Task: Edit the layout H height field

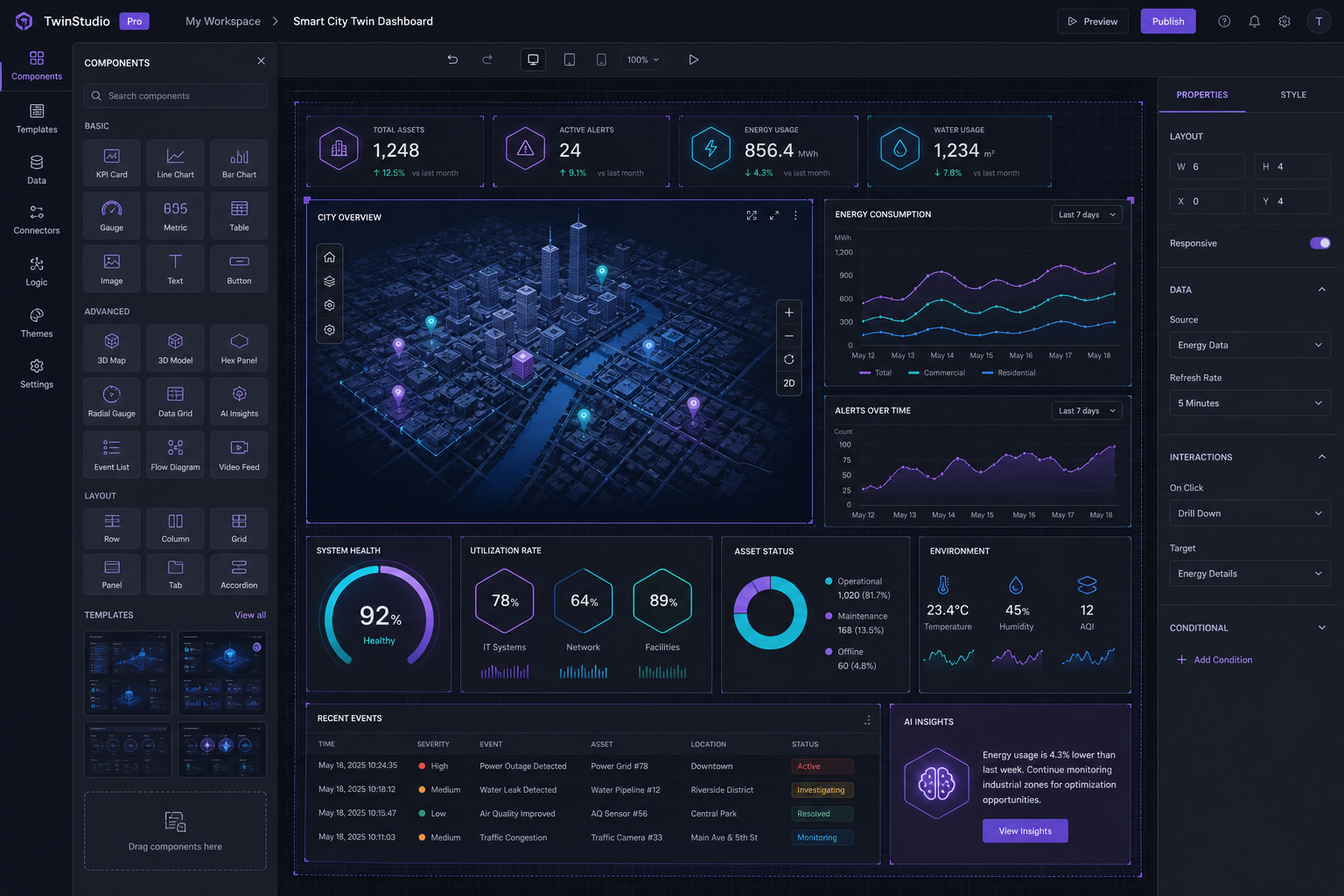Action: click(x=1292, y=166)
